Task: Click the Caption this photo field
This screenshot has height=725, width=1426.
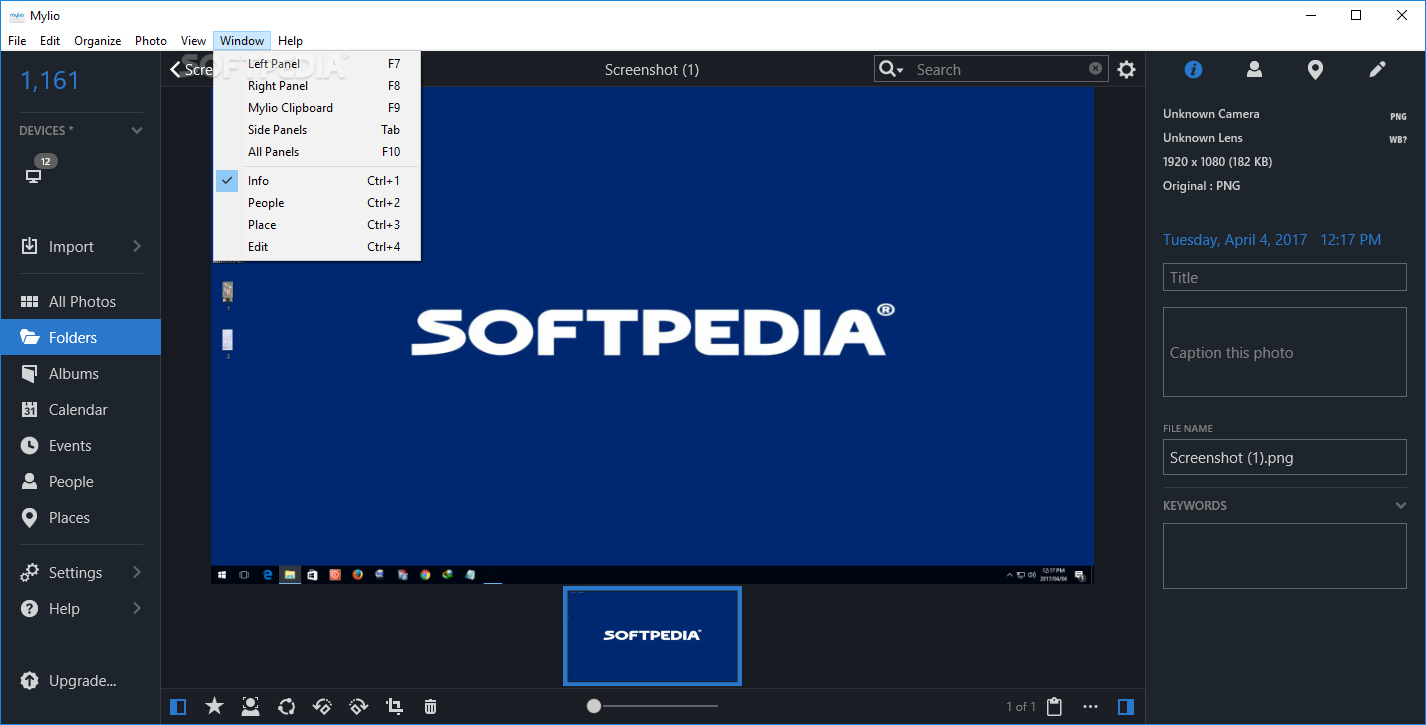Action: [1285, 352]
